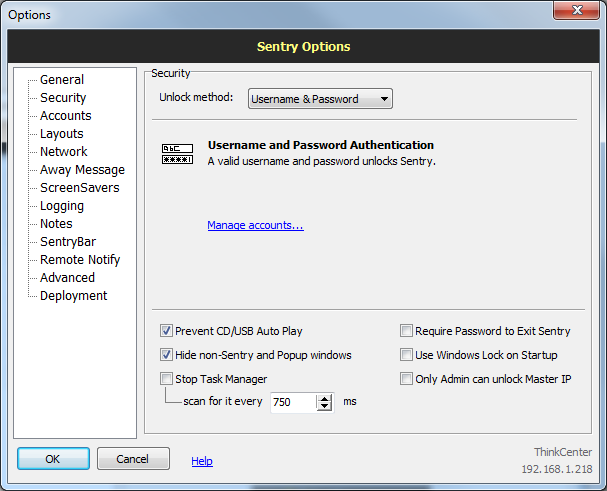This screenshot has height=491, width=607.
Task: Increase scan interval with the up arrow
Action: [324, 398]
